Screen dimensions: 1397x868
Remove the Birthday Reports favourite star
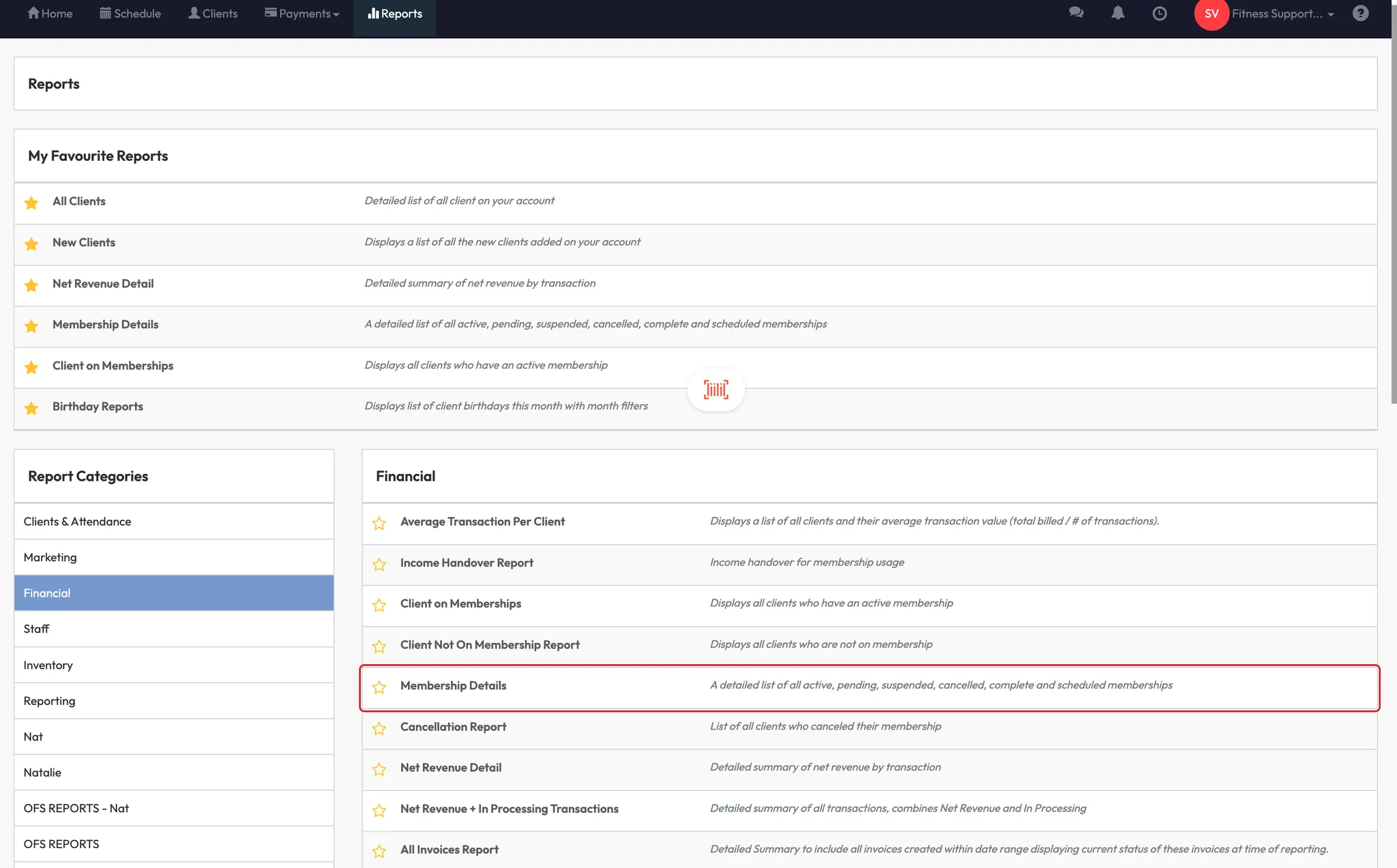pyautogui.click(x=31, y=408)
